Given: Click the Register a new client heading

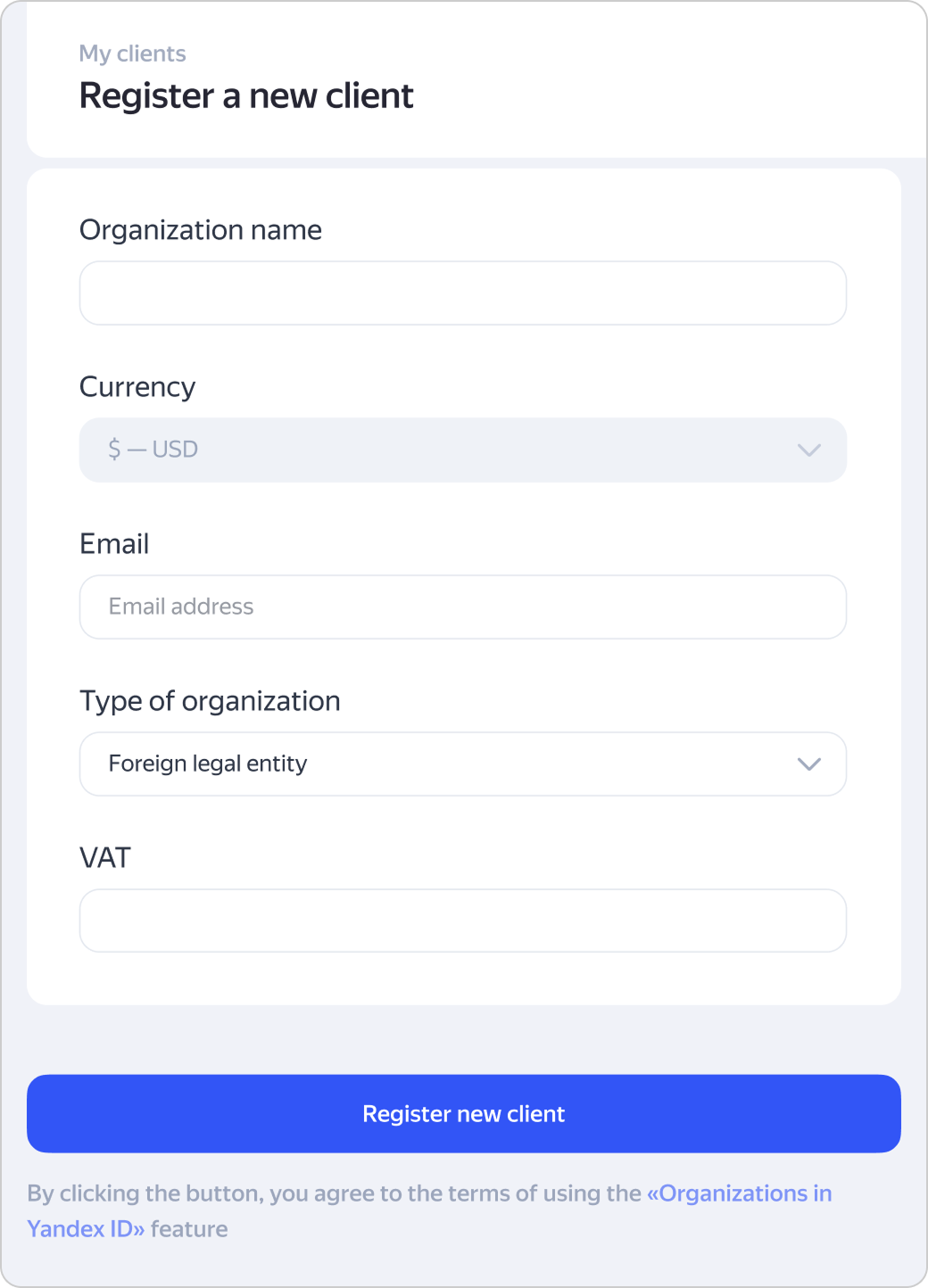Looking at the screenshot, I should [x=245, y=96].
